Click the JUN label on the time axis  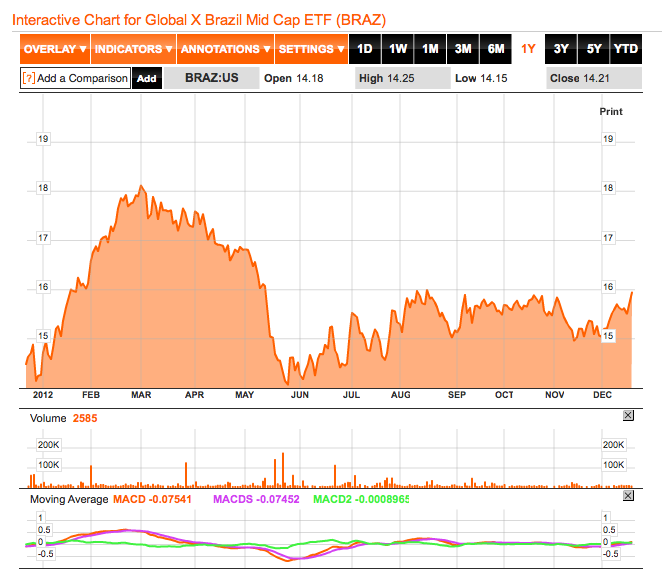pyautogui.click(x=300, y=395)
